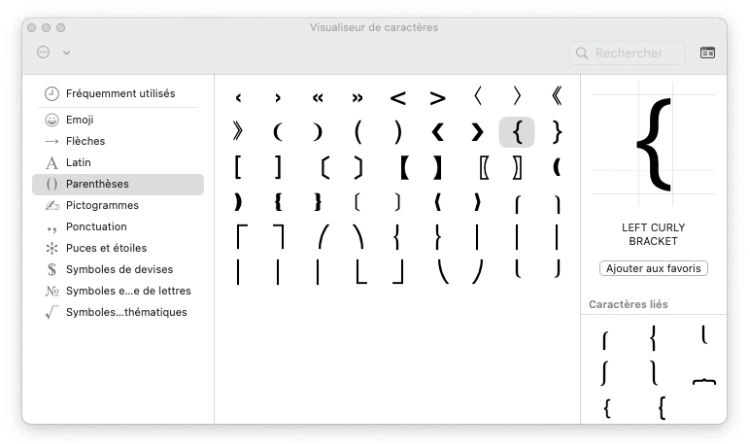Click the highlighted left curly bracket in grid
The height and width of the screenshot is (444, 750).
517,132
